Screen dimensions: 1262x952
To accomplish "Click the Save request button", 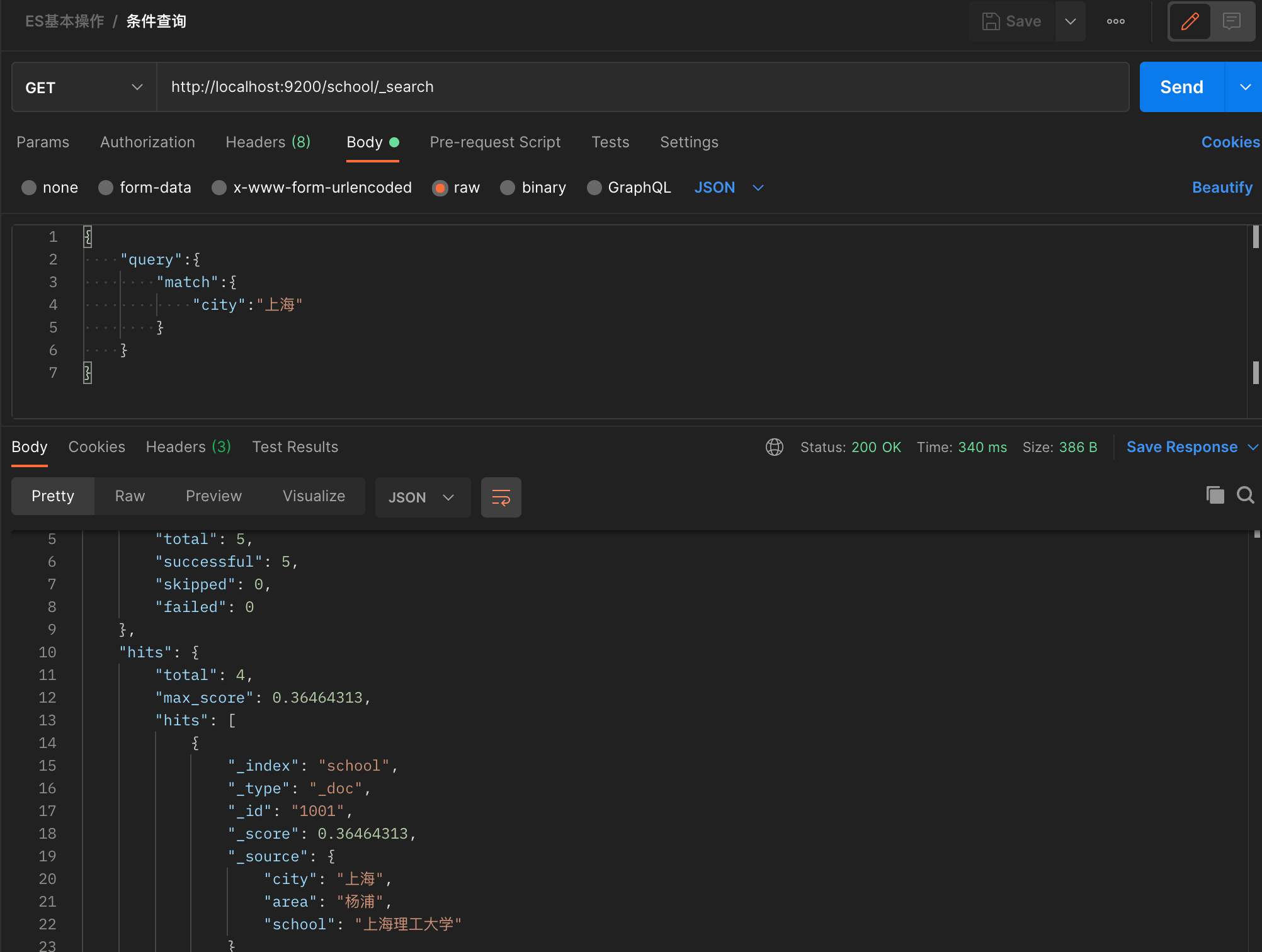I will (1011, 21).
